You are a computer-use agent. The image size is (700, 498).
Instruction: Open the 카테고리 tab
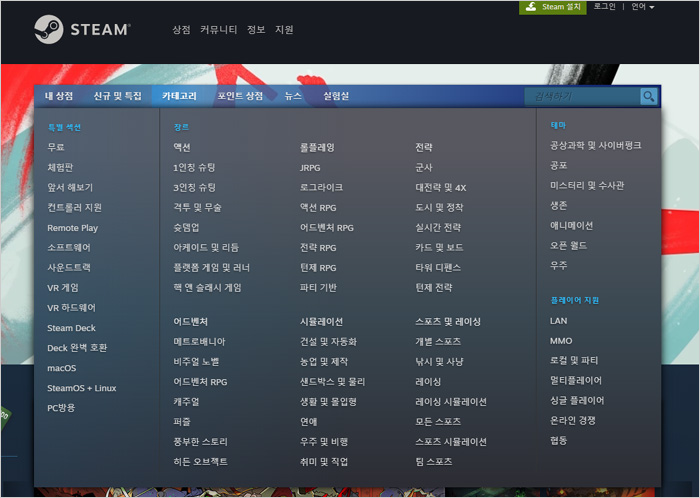point(181,96)
